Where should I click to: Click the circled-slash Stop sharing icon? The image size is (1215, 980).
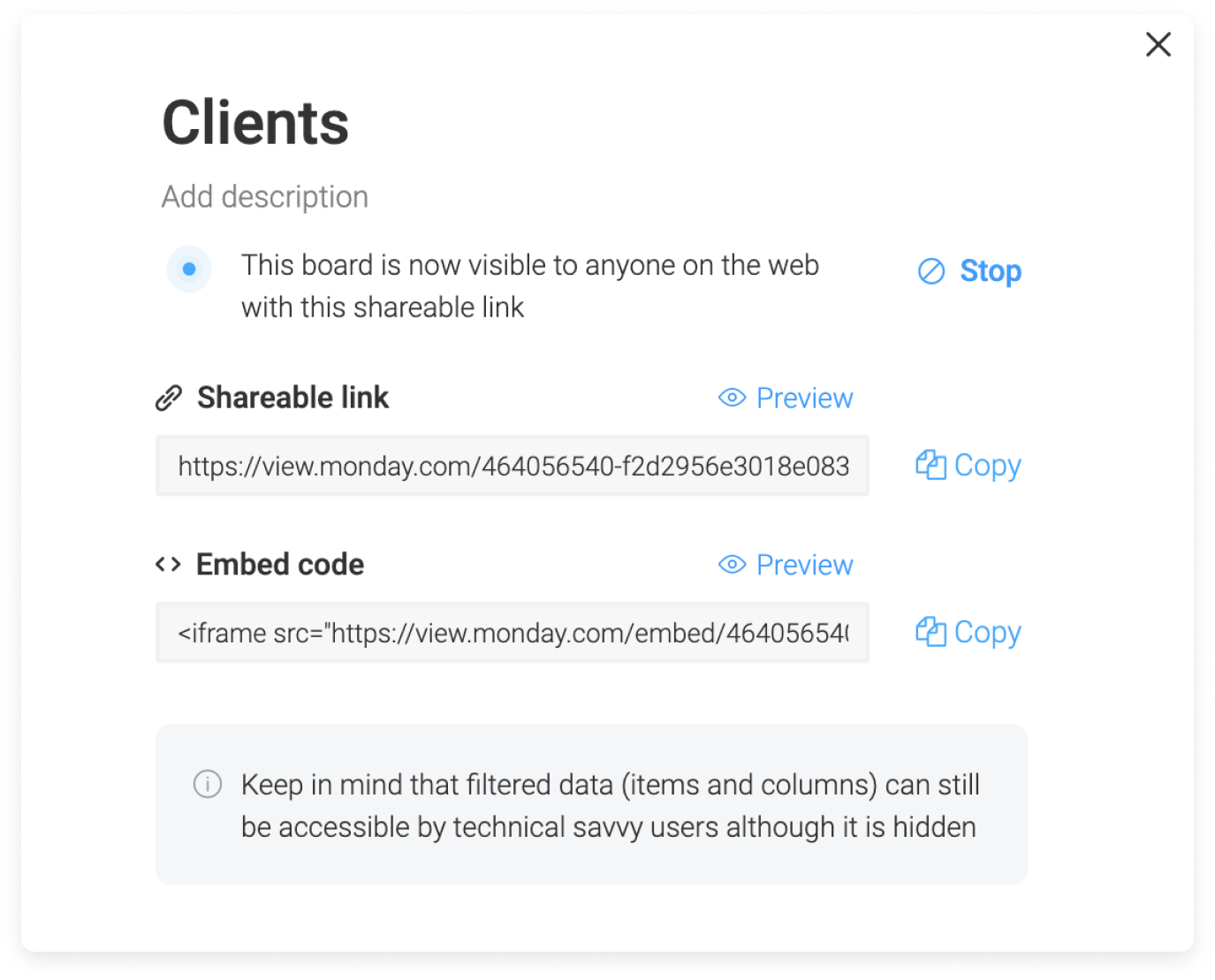click(x=931, y=271)
